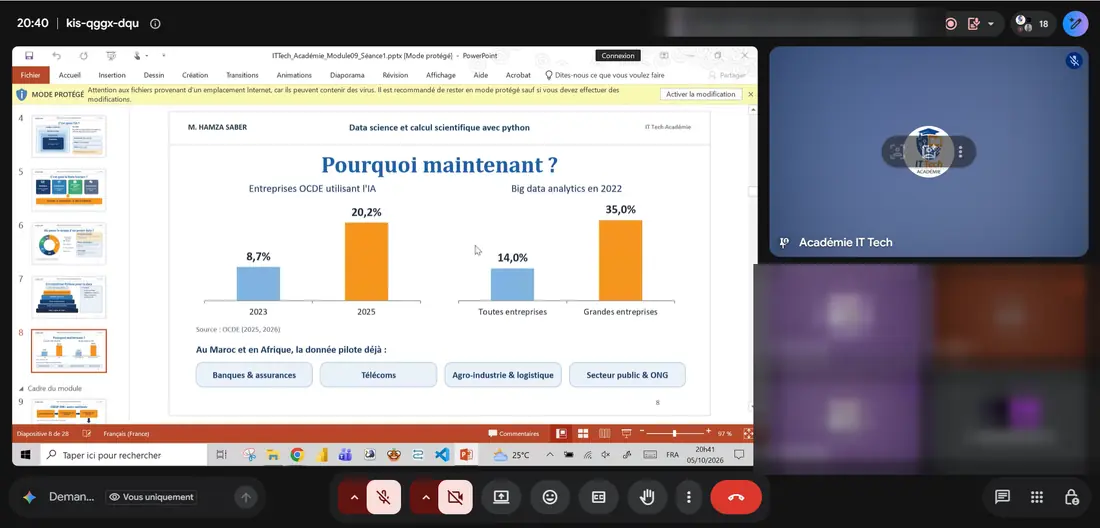Screen dimensions: 1100x528
Task: Toggle closed captions in Meet
Action: click(598, 497)
